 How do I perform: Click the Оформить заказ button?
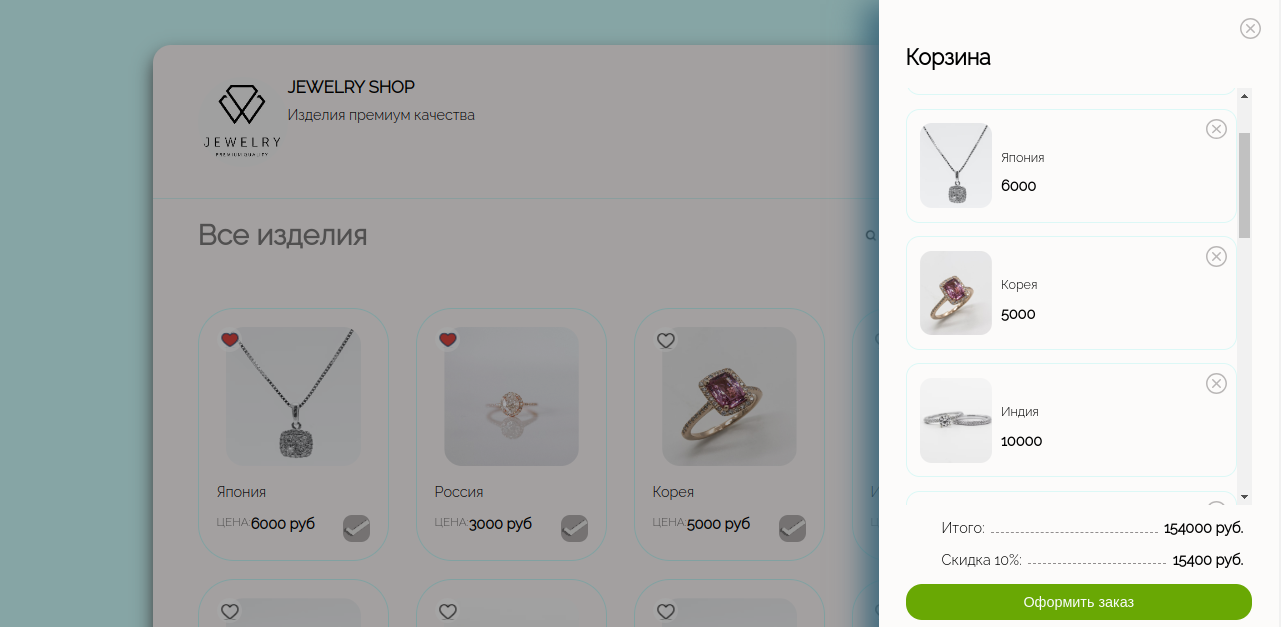coord(1078,602)
